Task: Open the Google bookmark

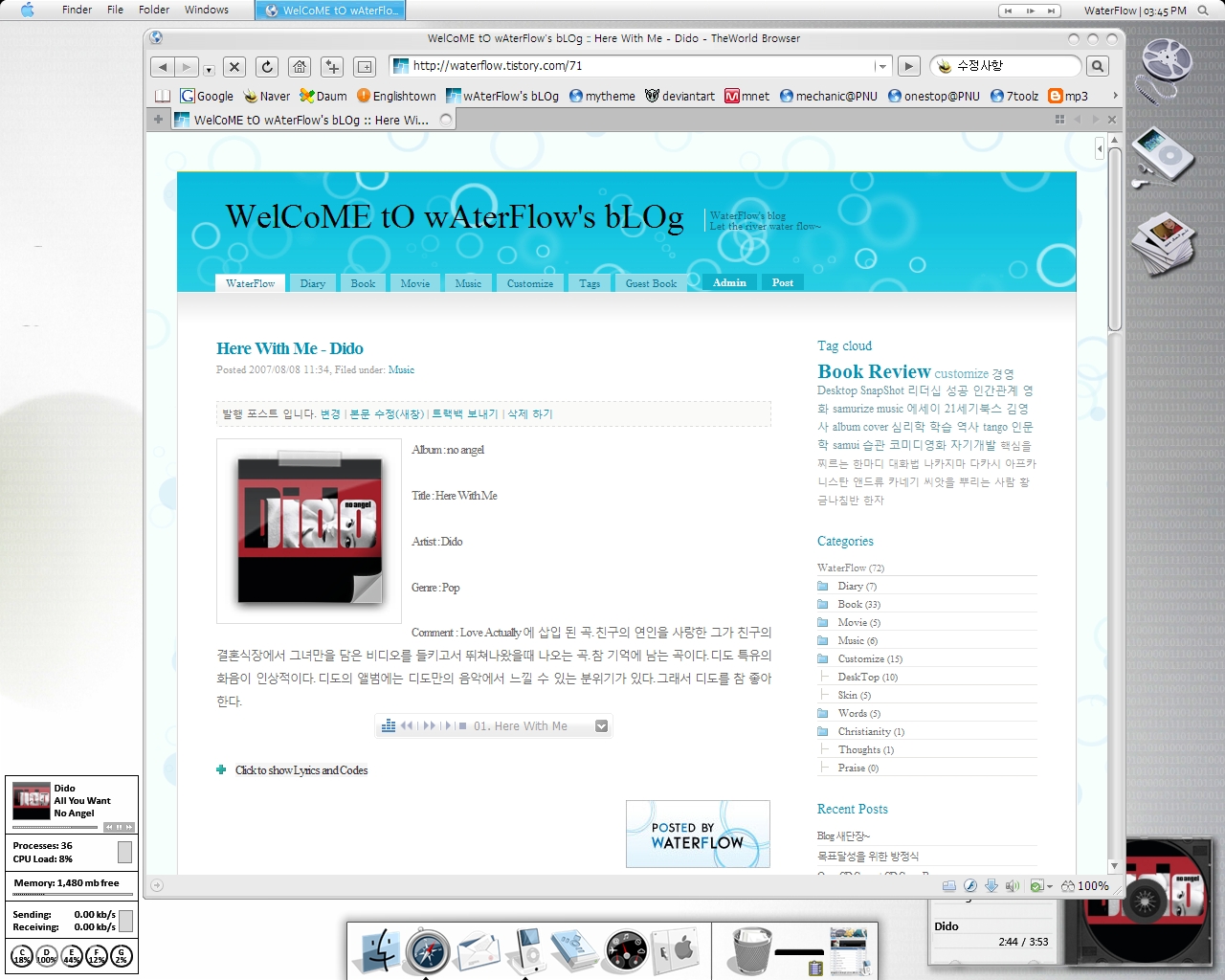Action: point(207,96)
